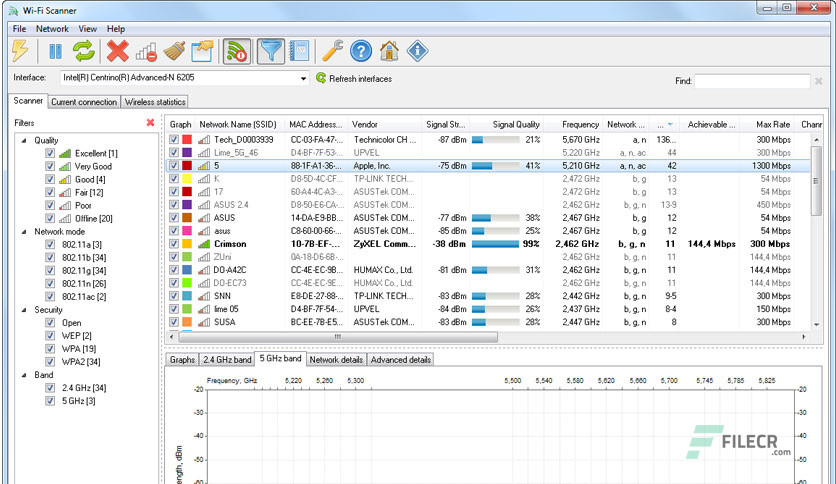The width and height of the screenshot is (836, 484).
Task: Uncheck the Offline [20] filter checkbox
Action: (50, 219)
